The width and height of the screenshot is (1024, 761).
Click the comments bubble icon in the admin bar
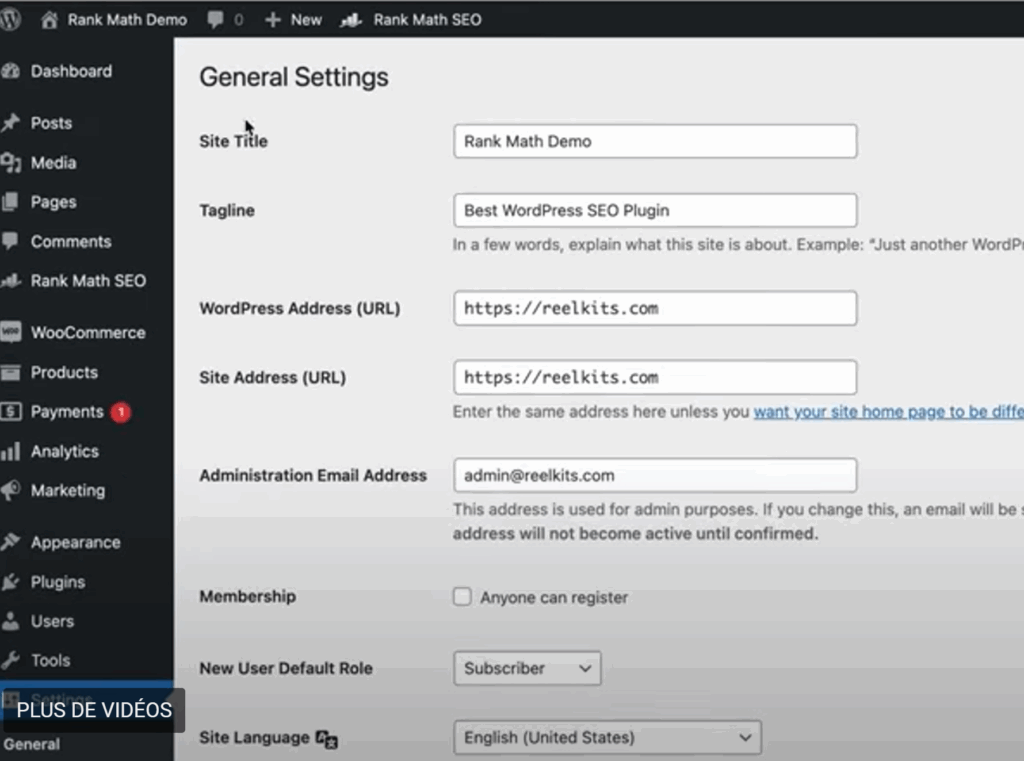pos(215,20)
